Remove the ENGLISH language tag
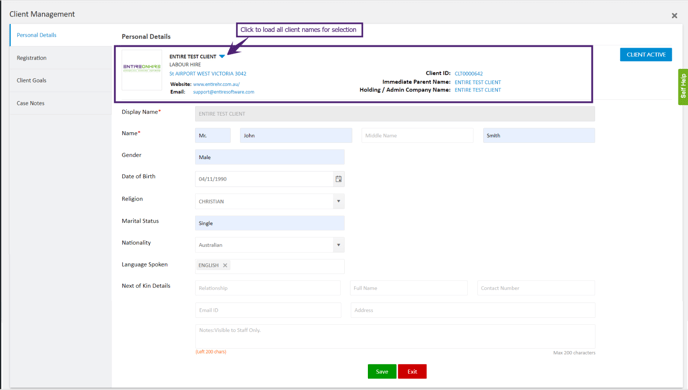Image resolution: width=688 pixels, height=390 pixels. [x=225, y=265]
